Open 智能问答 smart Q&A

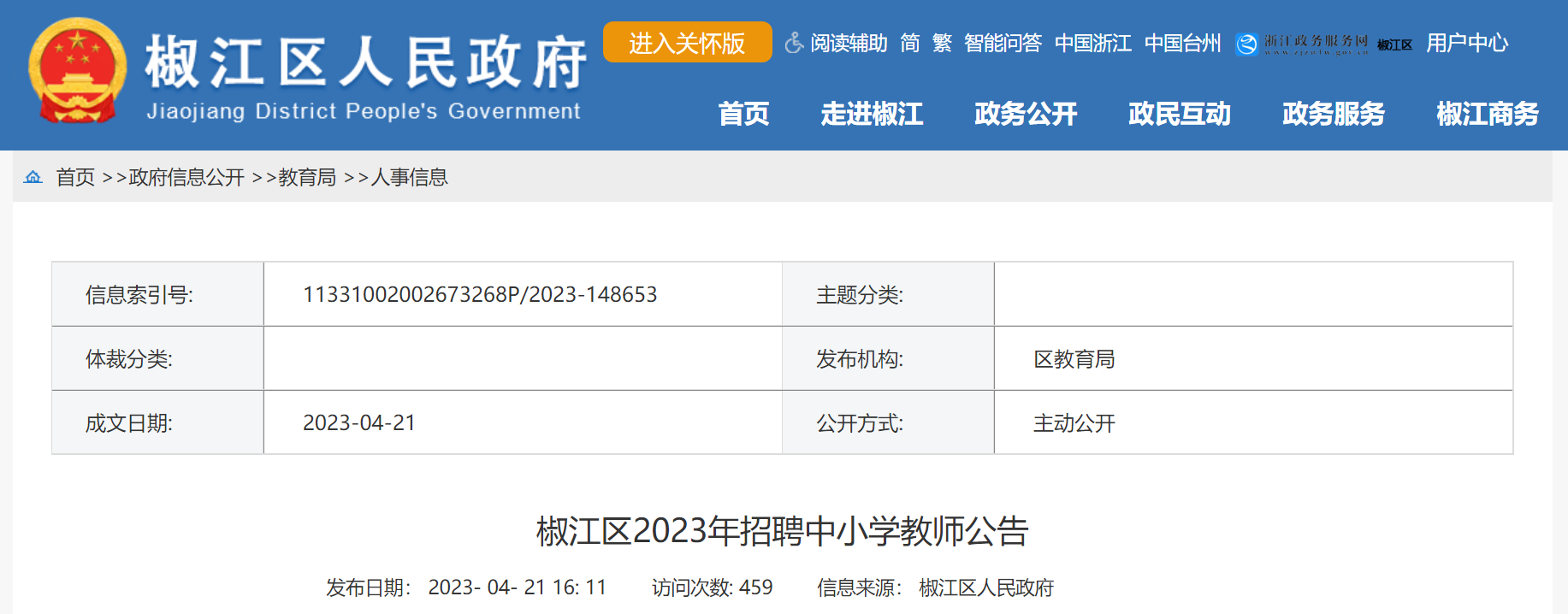pos(1003,43)
